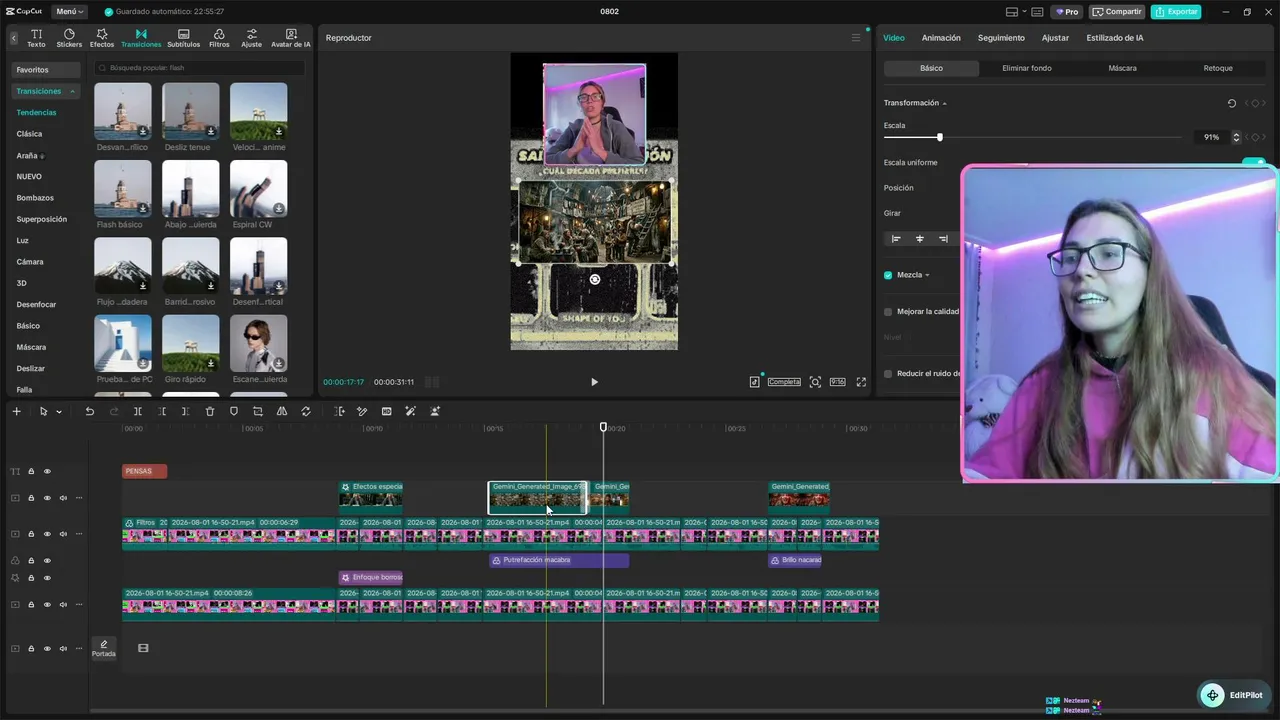Screen dimensions: 1280x720
Task: Open the Estilizado de IA tab
Action: click(x=1115, y=38)
